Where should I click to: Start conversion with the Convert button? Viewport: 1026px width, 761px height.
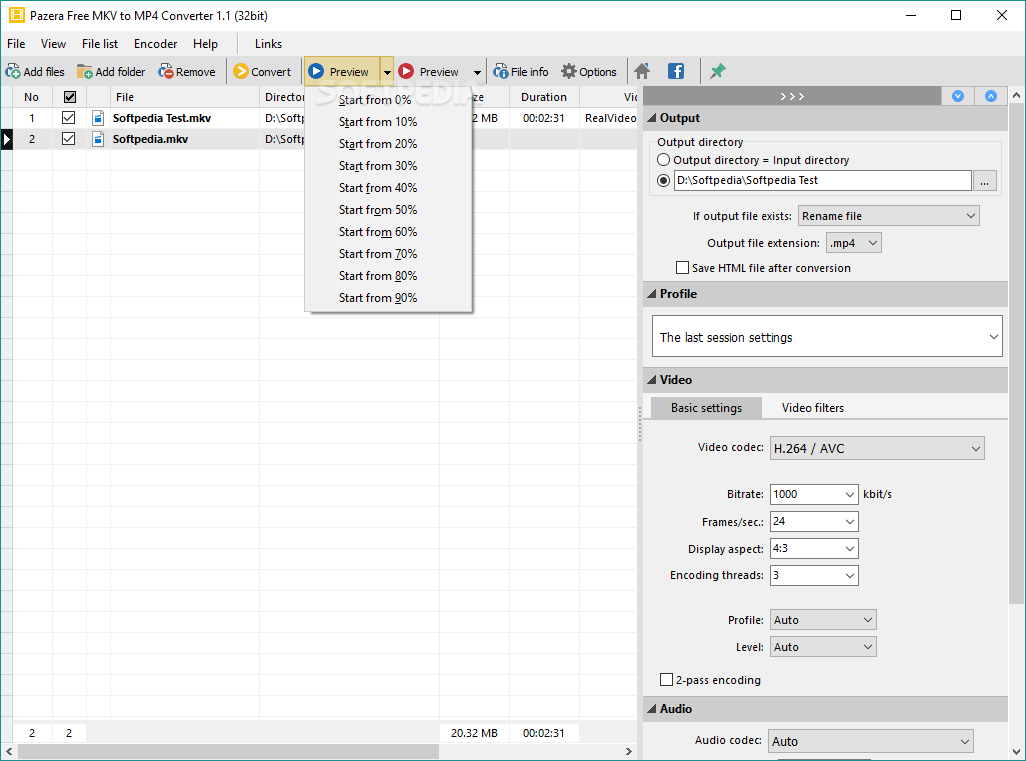pyautogui.click(x=262, y=71)
